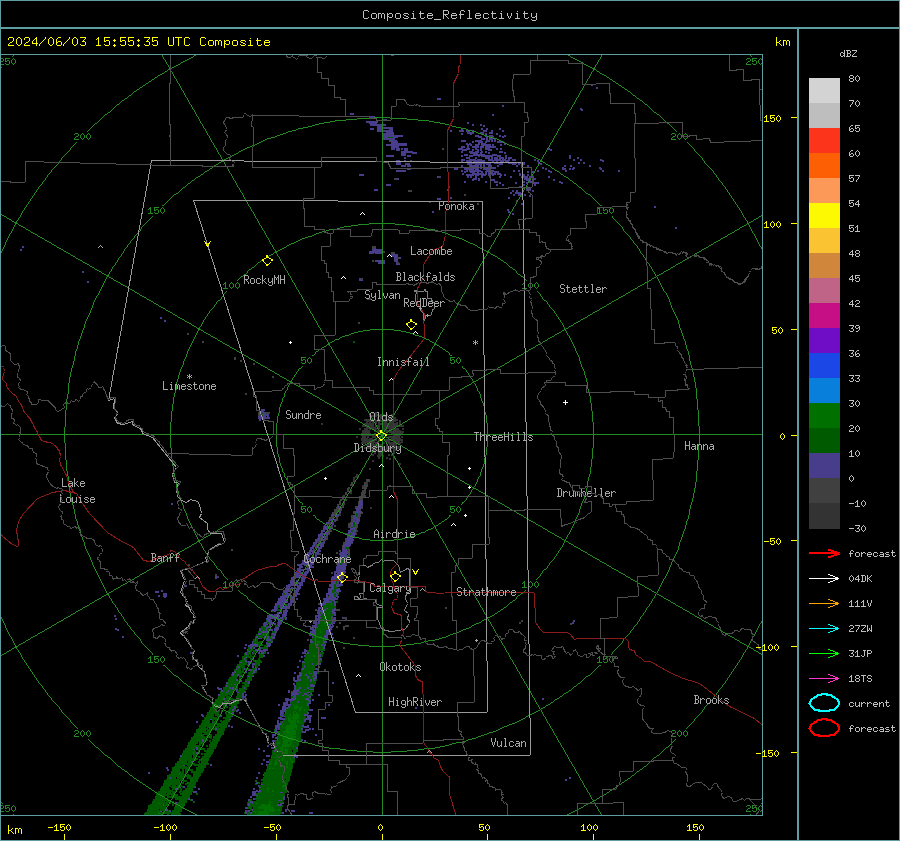900x841 pixels.
Task: Click the yellow 51 dBZ color swatch
Action: 824,216
